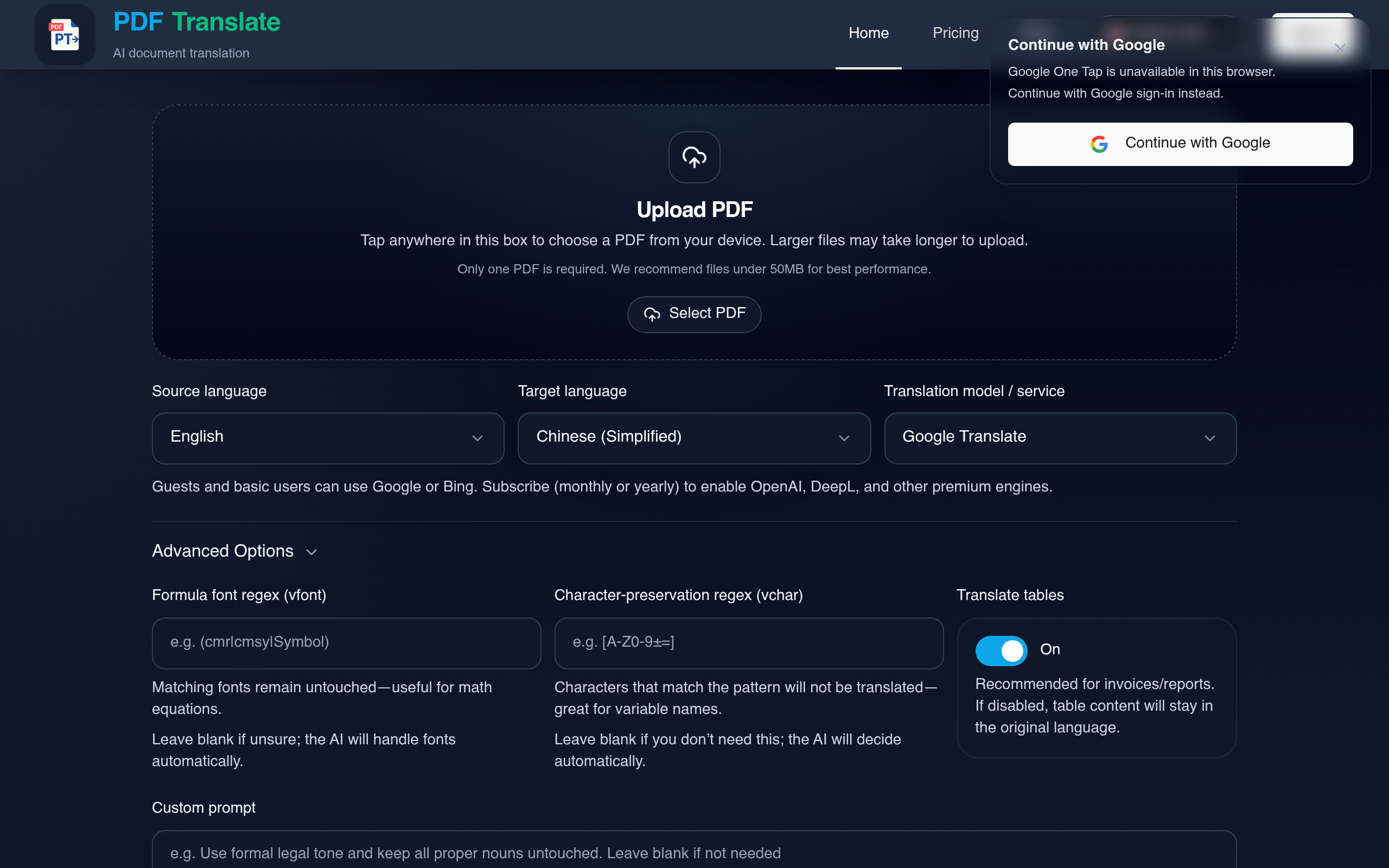Screen dimensions: 1389x868
Task: Click the 'Translation model / service' label
Action: click(x=974, y=392)
